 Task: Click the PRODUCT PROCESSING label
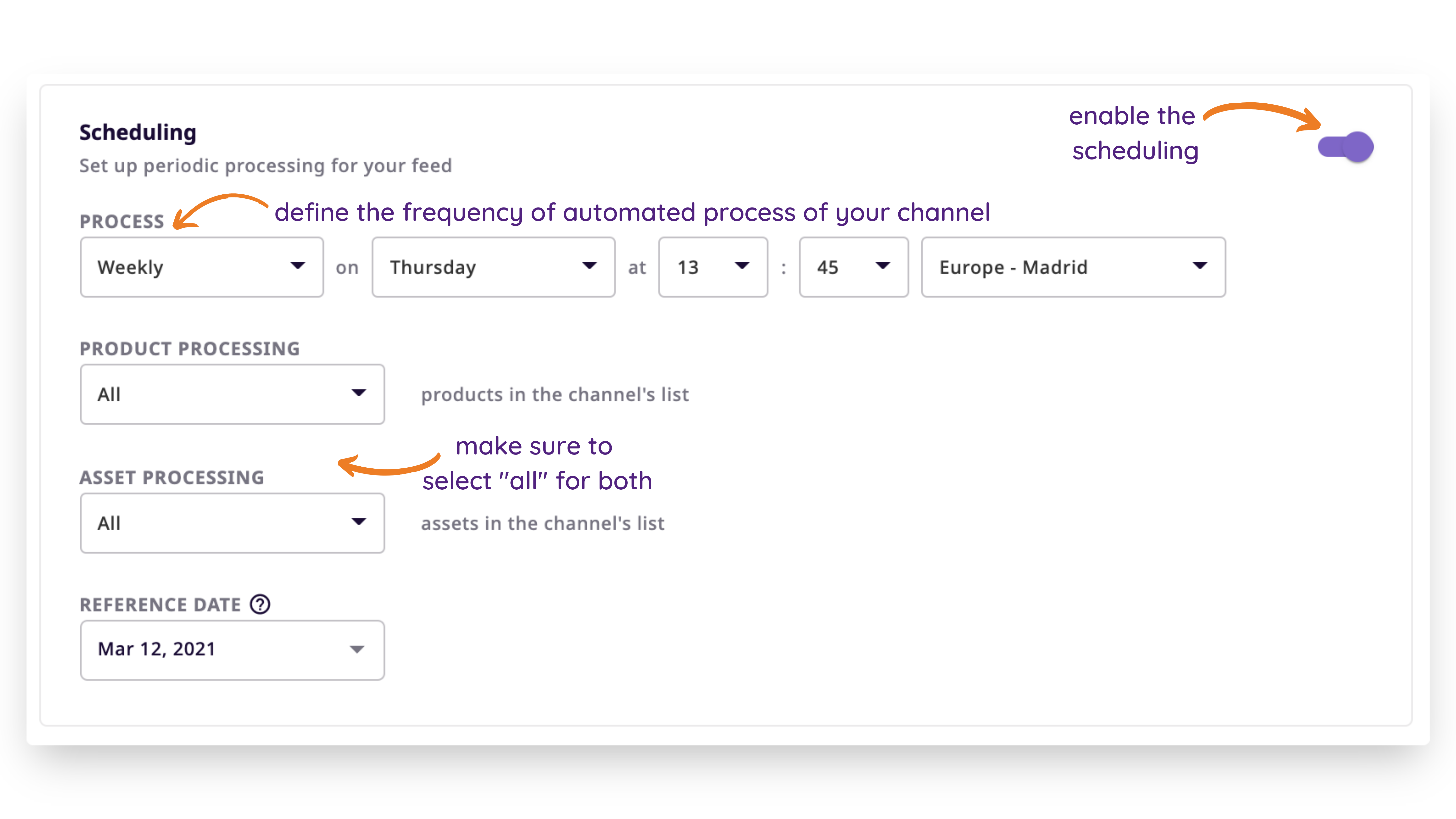(190, 349)
